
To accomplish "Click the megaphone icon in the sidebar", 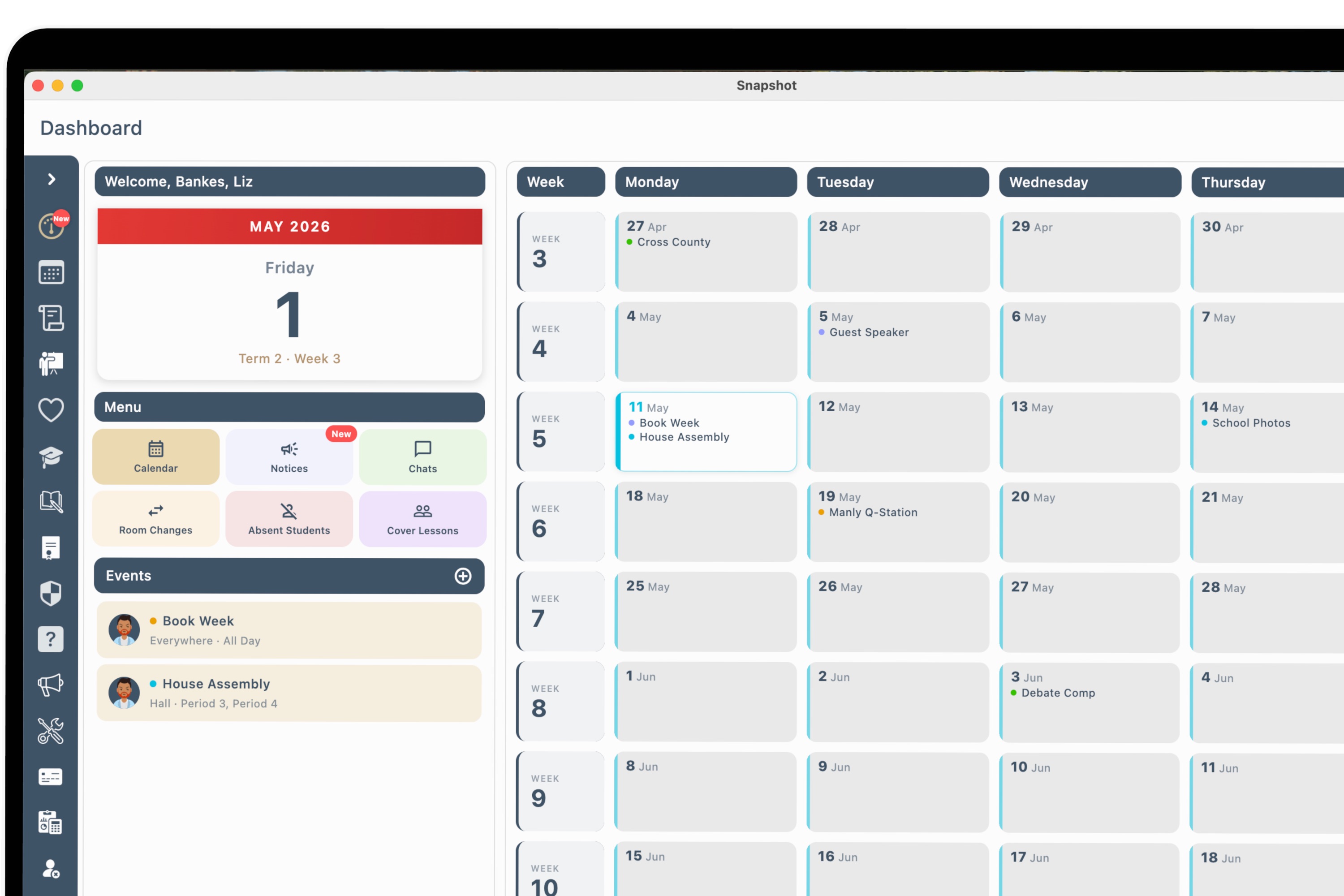I will coord(51,685).
